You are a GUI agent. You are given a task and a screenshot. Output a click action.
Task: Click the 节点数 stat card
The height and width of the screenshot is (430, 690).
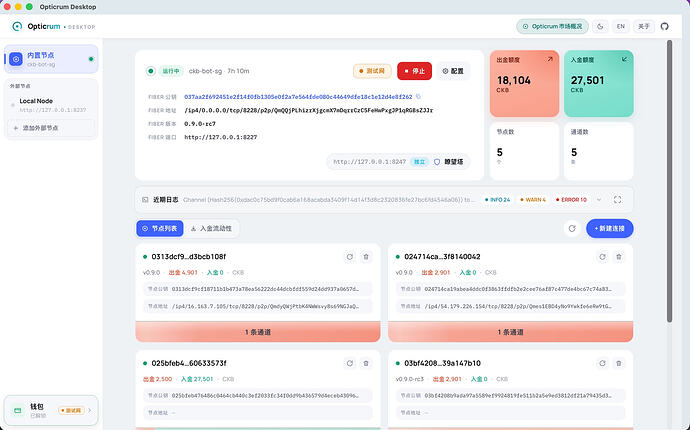click(524, 151)
